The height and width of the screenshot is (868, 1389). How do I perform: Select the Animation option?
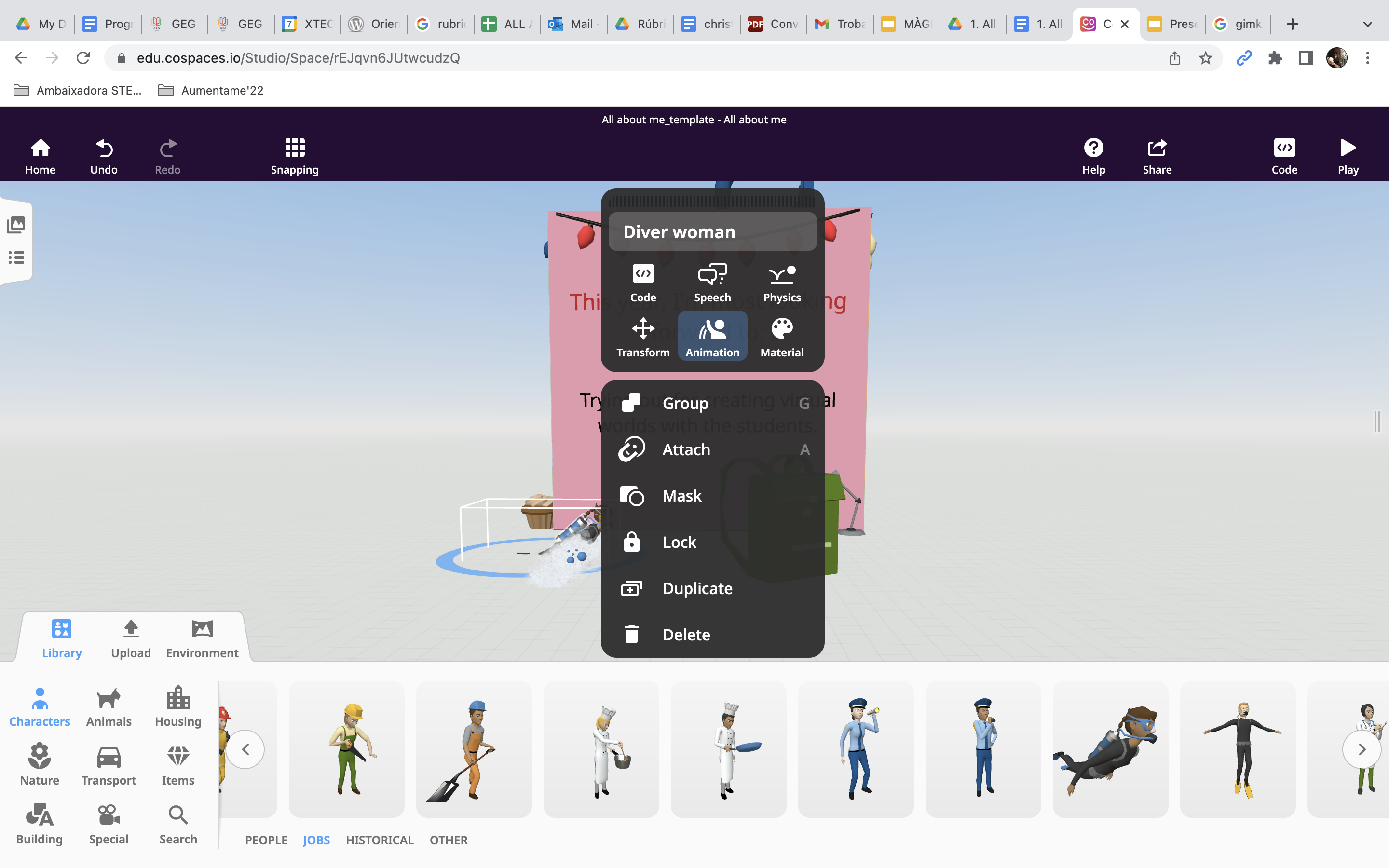click(712, 337)
